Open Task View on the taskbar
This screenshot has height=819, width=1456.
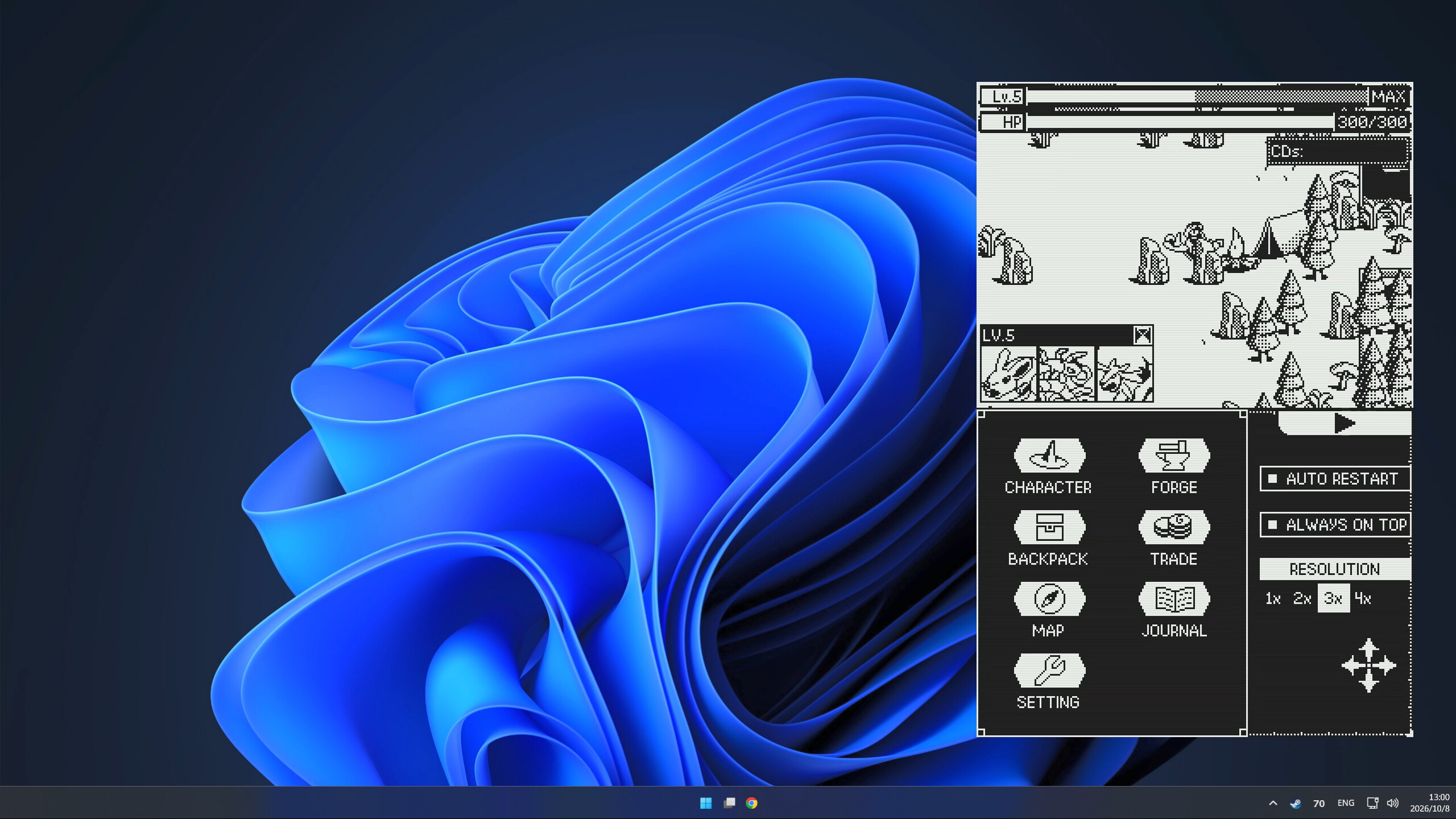729,803
